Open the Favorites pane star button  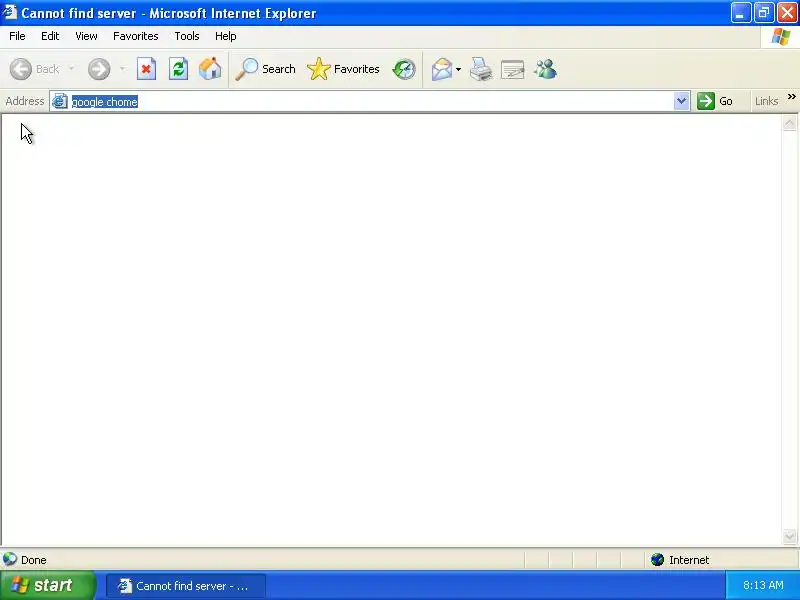tap(343, 69)
